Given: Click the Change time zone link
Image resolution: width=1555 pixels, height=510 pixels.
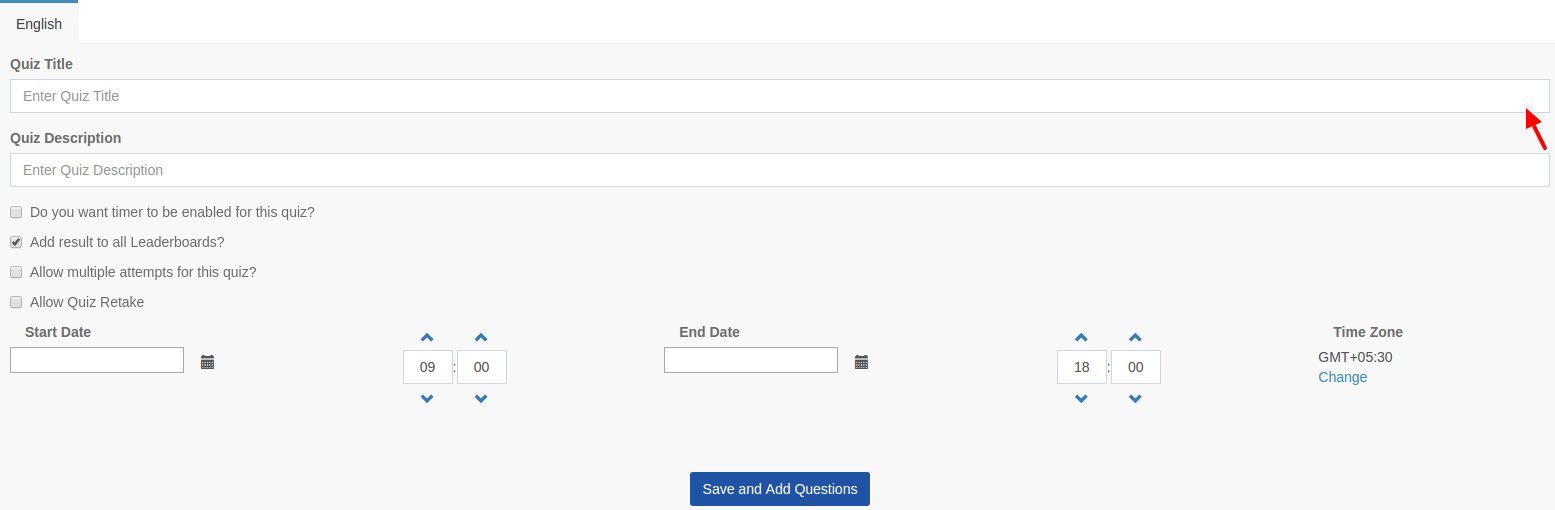Looking at the screenshot, I should [1342, 377].
